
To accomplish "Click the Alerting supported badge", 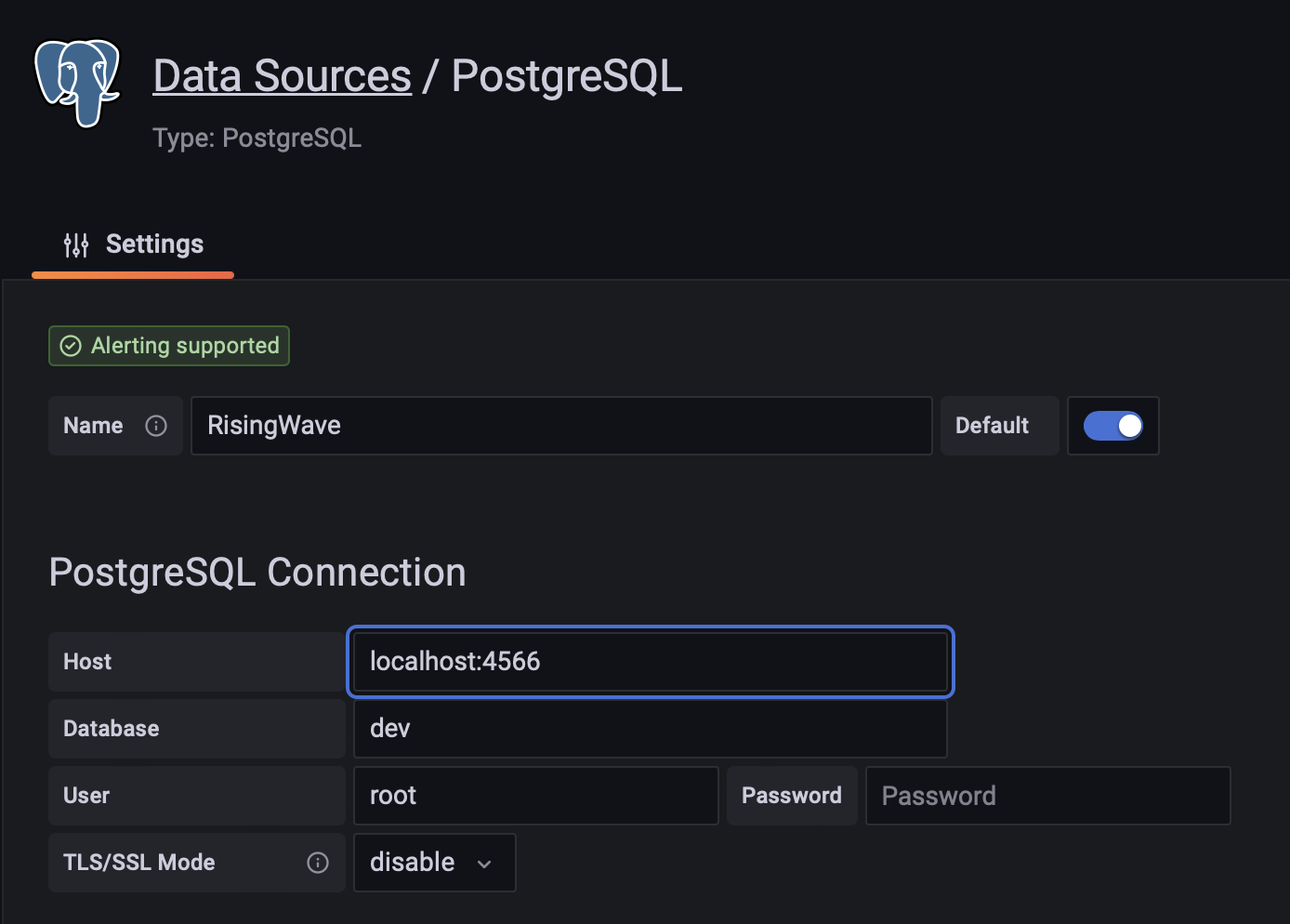I will coord(169,346).
